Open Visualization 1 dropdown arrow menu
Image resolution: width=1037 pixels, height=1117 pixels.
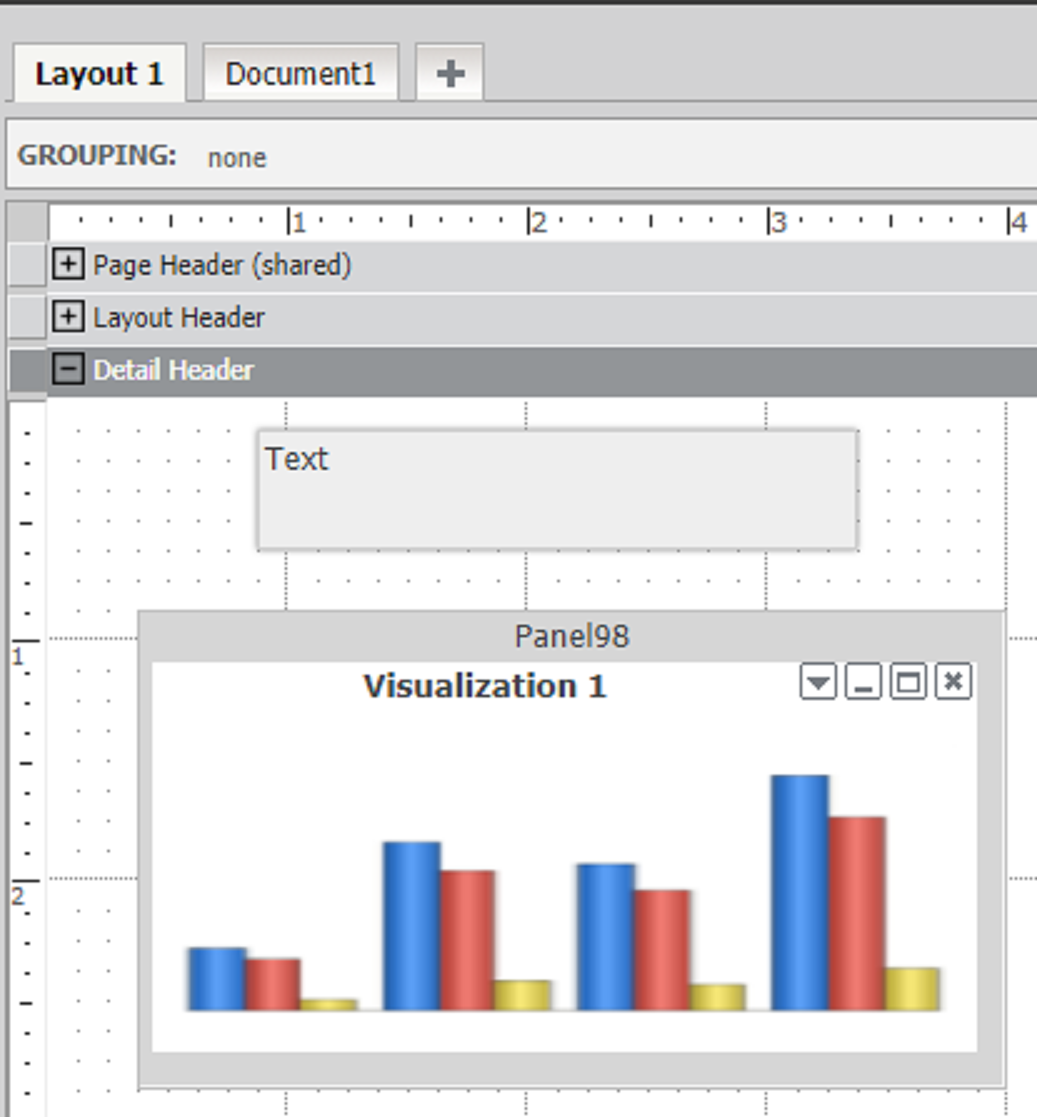818,683
